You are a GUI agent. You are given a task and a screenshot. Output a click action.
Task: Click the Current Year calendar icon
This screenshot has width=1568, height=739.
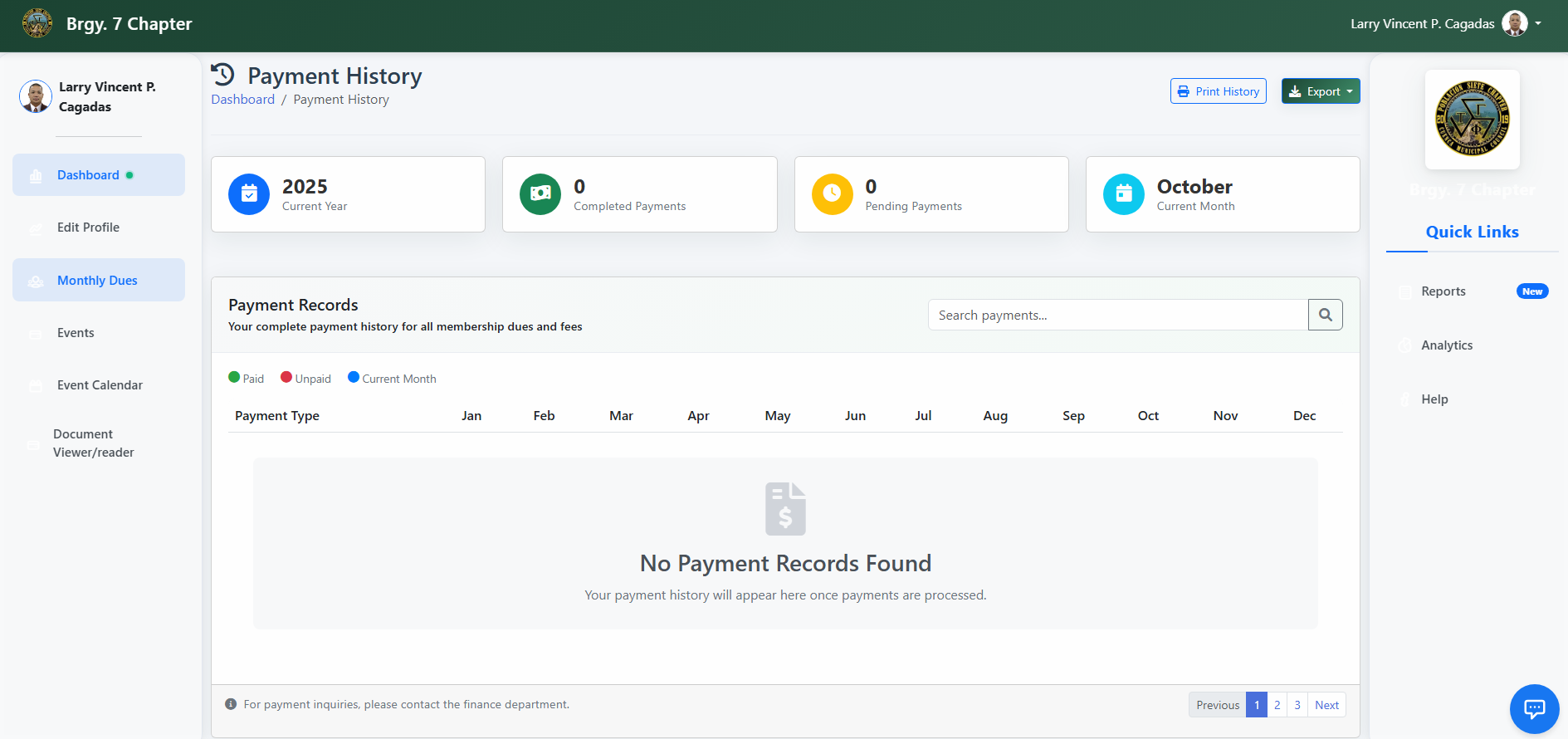(x=249, y=194)
